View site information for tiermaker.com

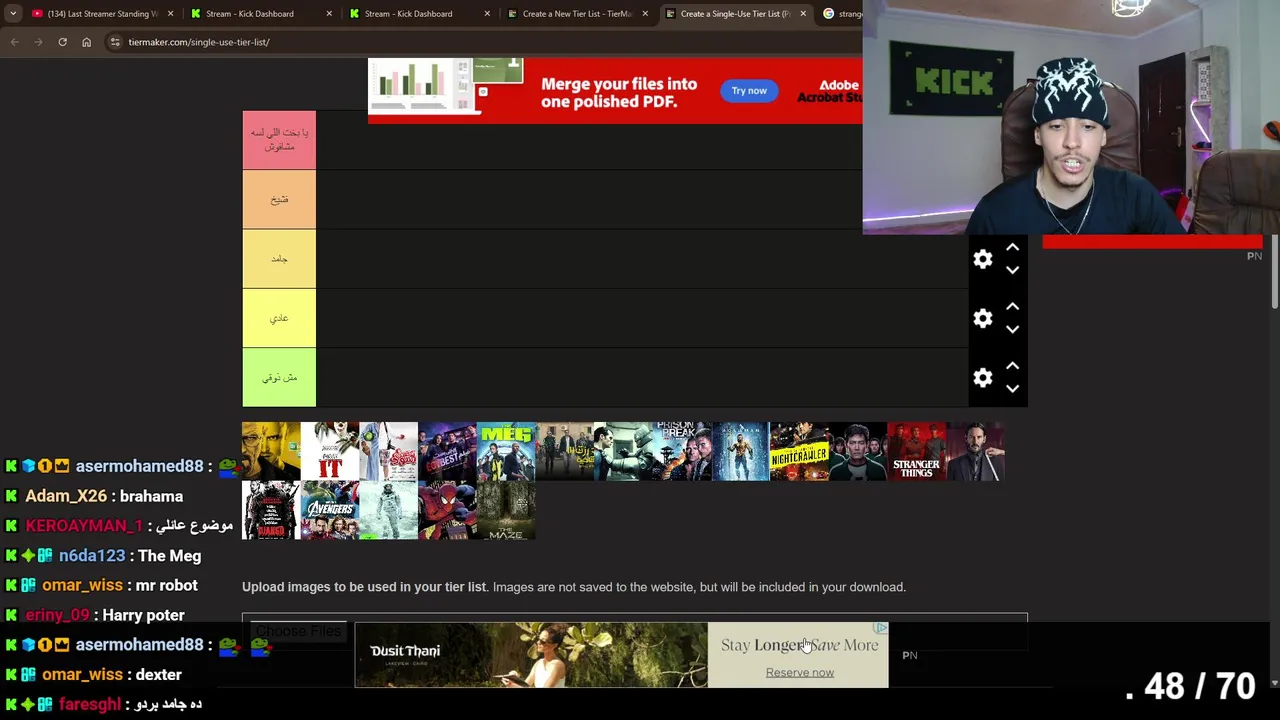(x=115, y=42)
